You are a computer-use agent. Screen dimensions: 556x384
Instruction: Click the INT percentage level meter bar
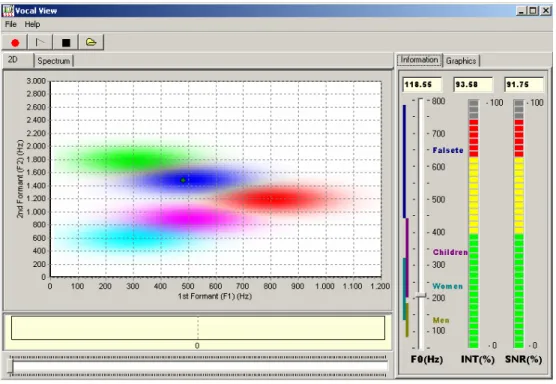(473, 224)
